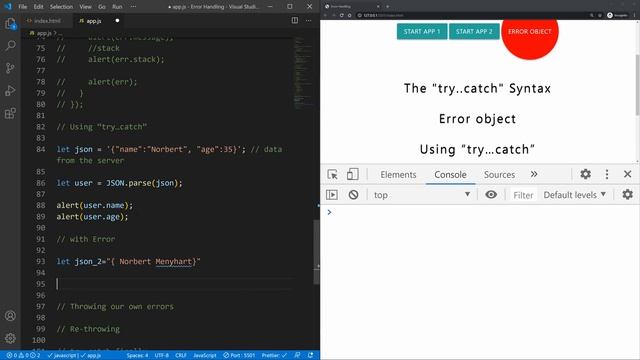Click the Filter input in console
The width and height of the screenshot is (640, 360).
(x=523, y=195)
